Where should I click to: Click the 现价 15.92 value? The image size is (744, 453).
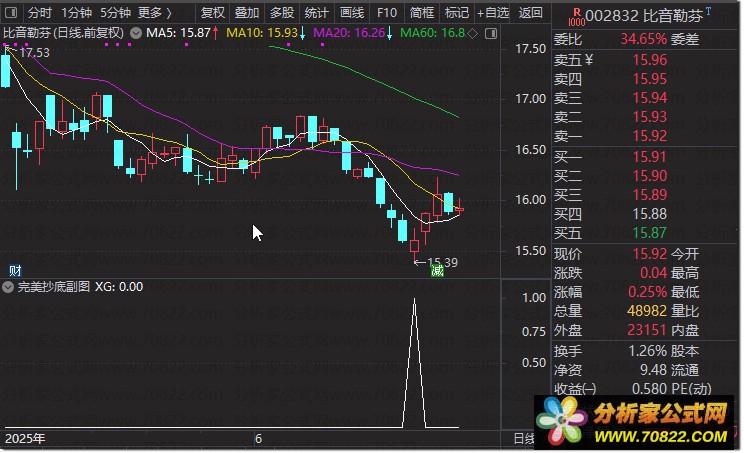click(x=650, y=254)
